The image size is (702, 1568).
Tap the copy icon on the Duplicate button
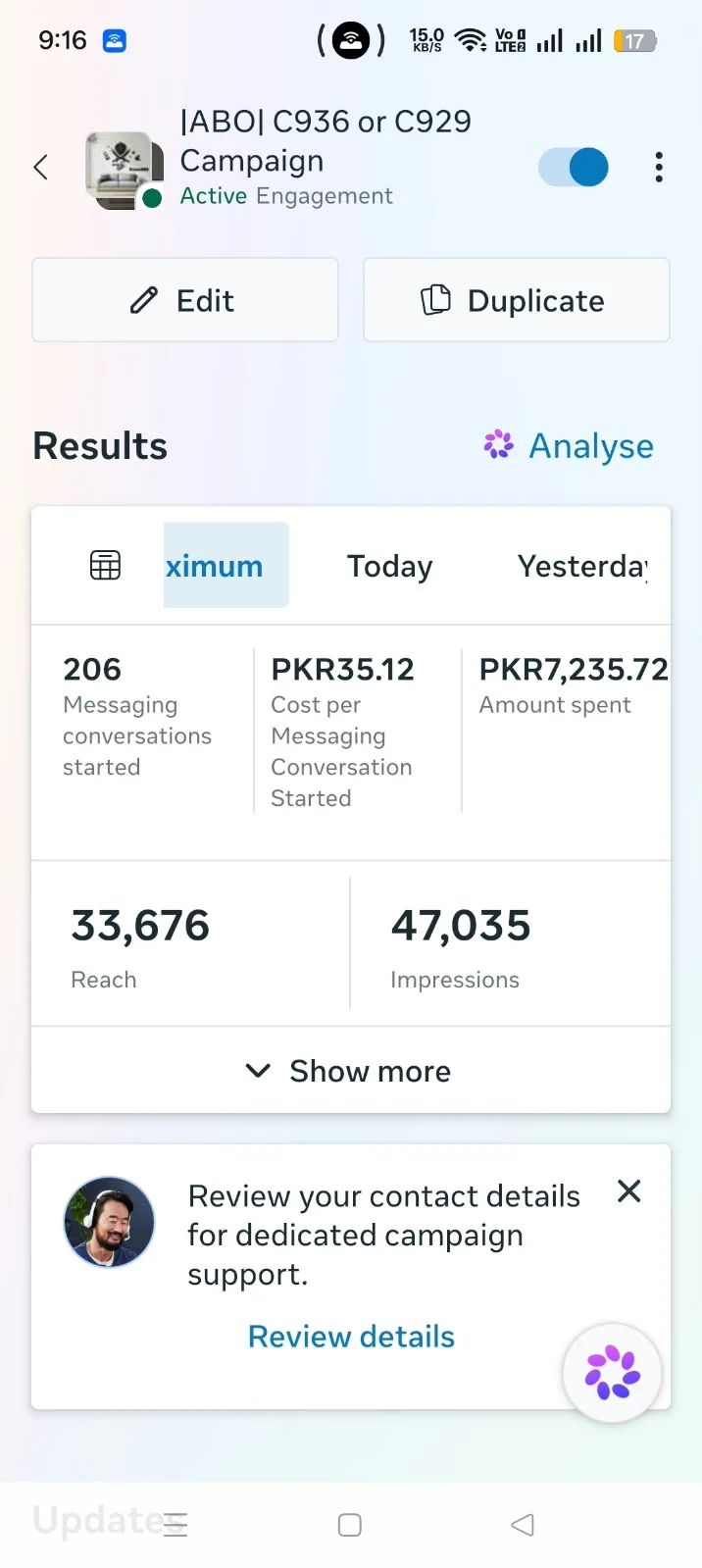pos(435,300)
